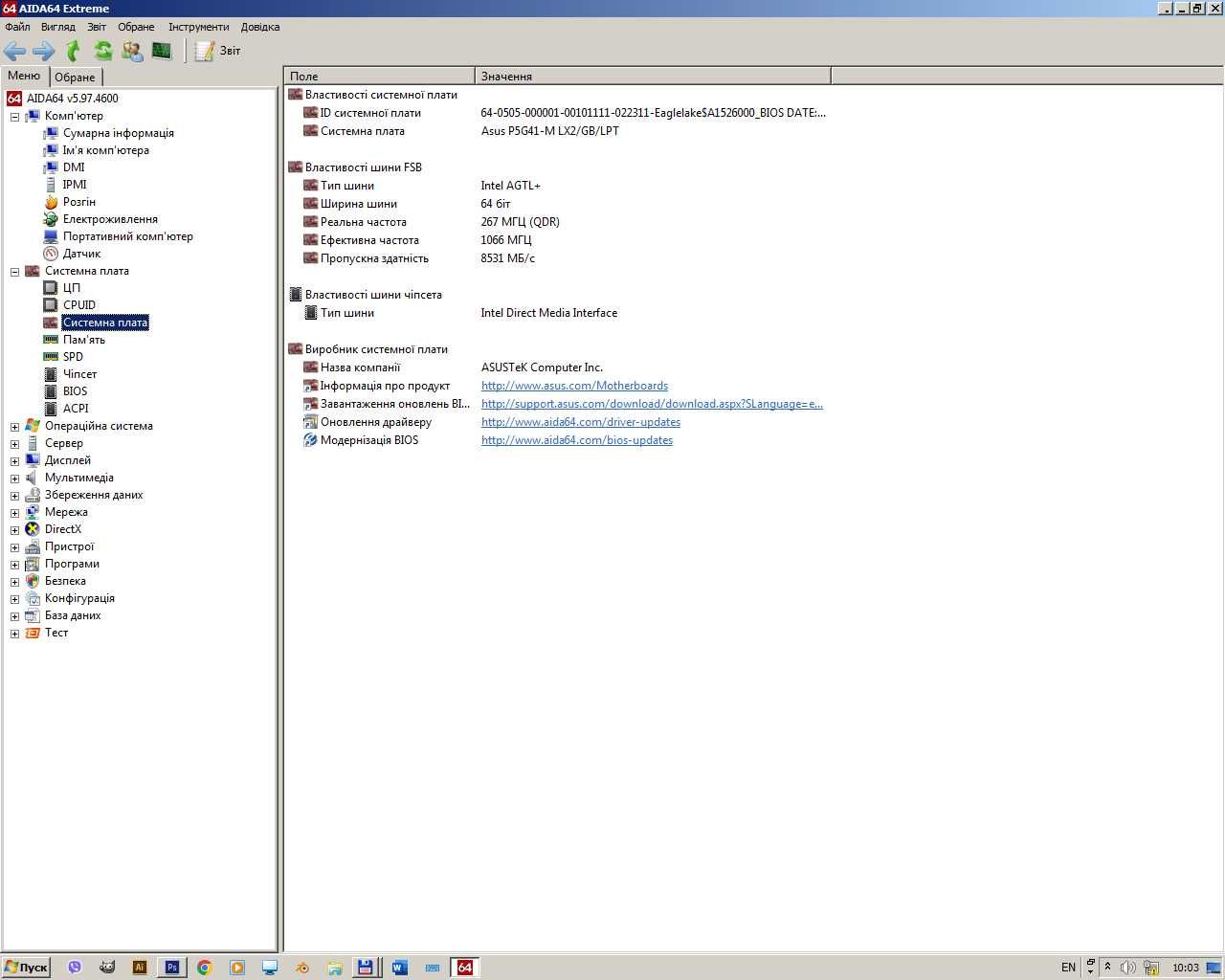The image size is (1225, 980).
Task: Open the Звіт menu in menu bar
Action: (97, 27)
